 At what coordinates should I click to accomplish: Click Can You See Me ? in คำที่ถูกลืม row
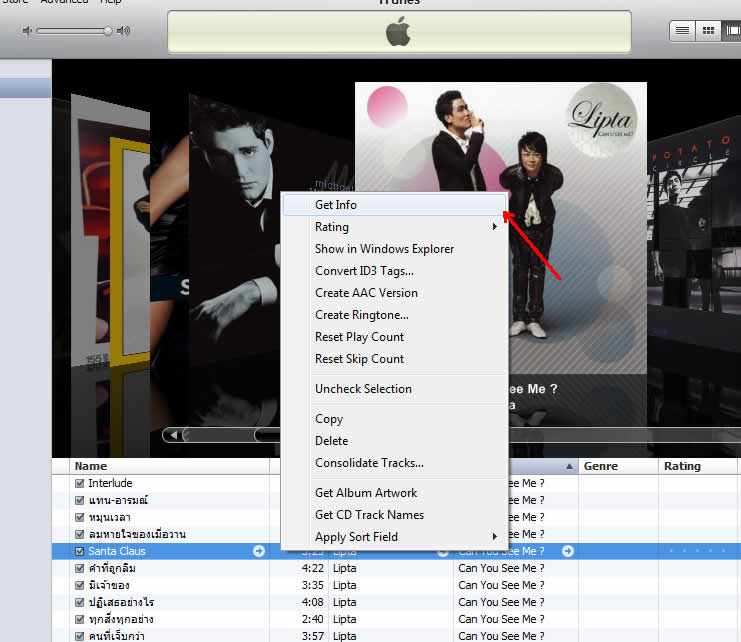pyautogui.click(x=501, y=568)
